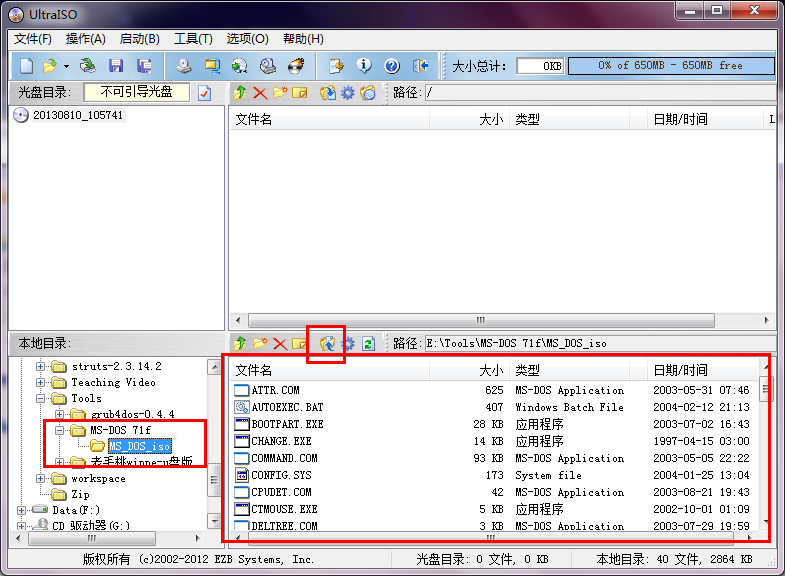Select the Zip folder in local tree
This screenshot has width=785, height=576.
click(80, 494)
